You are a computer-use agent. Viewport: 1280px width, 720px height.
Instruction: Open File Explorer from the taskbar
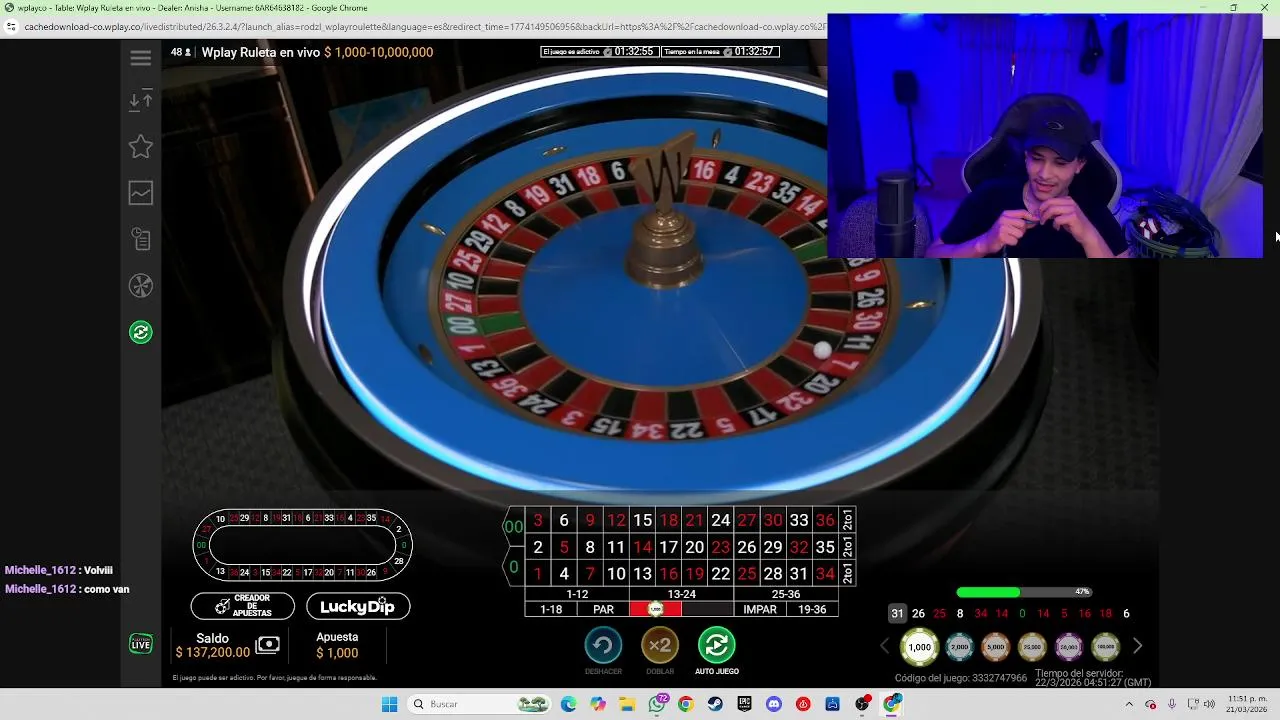(x=627, y=704)
